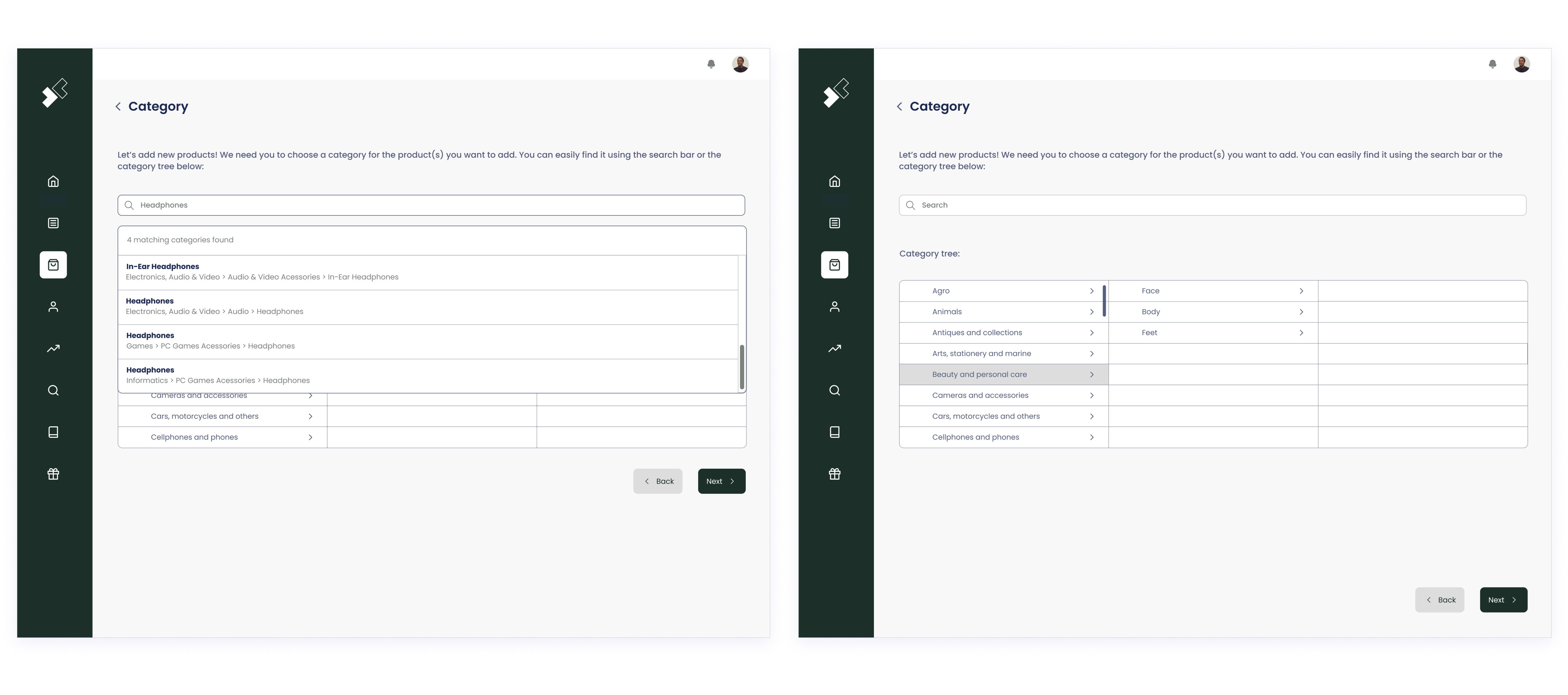Click the trending chart icon in left sidebar
1568x695 pixels.
[x=54, y=348]
